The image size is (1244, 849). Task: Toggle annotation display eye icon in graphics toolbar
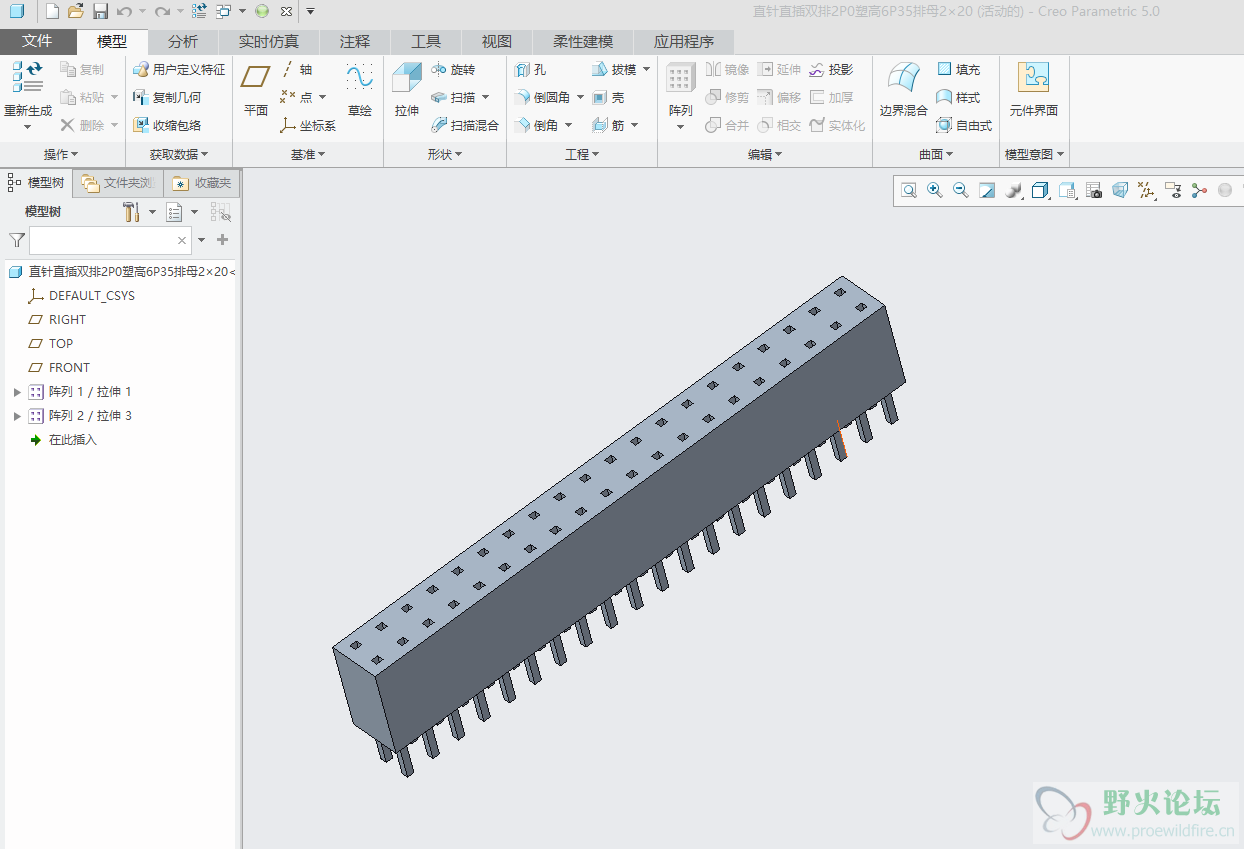click(1173, 190)
